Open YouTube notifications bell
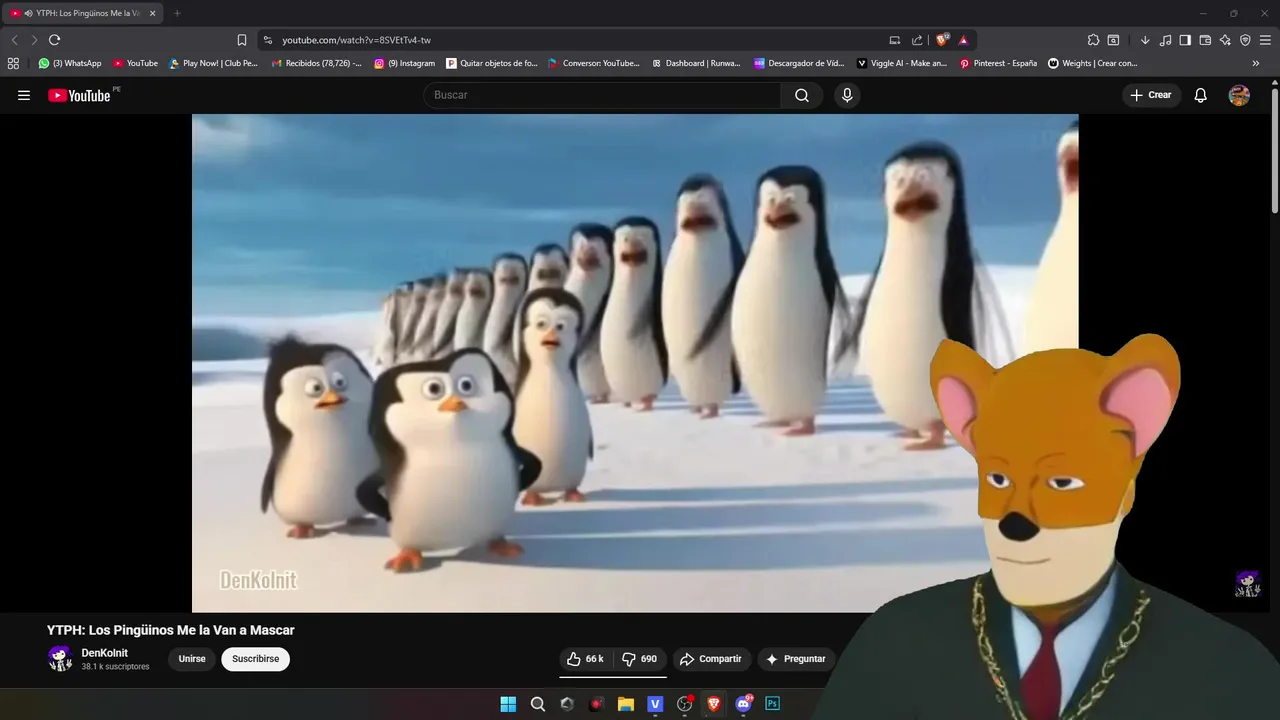 1201,95
